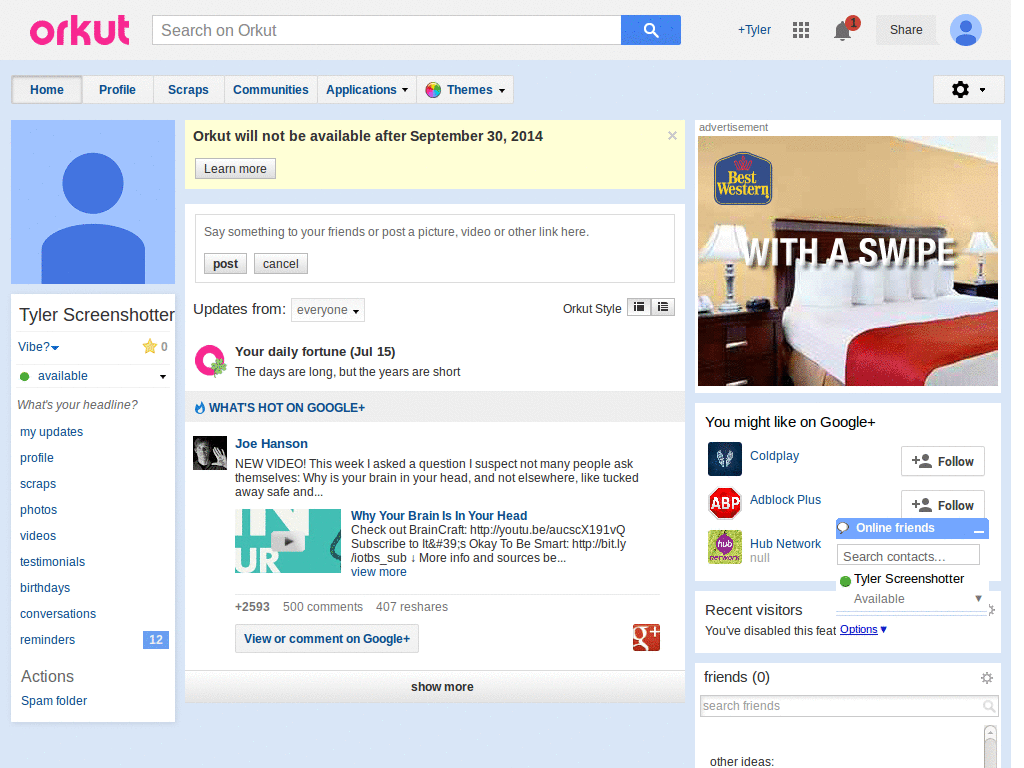Image resolution: width=1024 pixels, height=768 pixels.
Task: Select the Home tab
Action: (47, 90)
